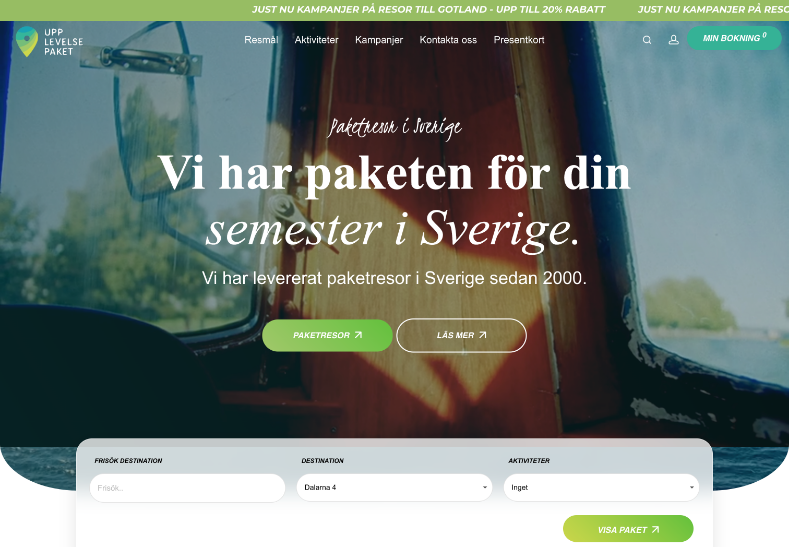Viewport: 789px width, 547px height.
Task: Click the Min bokning button
Action: pos(734,38)
